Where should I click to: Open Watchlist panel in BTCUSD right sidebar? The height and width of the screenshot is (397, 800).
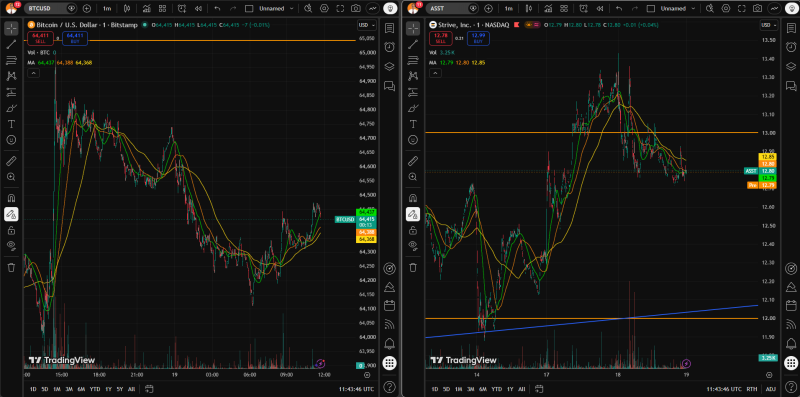pyautogui.click(x=389, y=29)
